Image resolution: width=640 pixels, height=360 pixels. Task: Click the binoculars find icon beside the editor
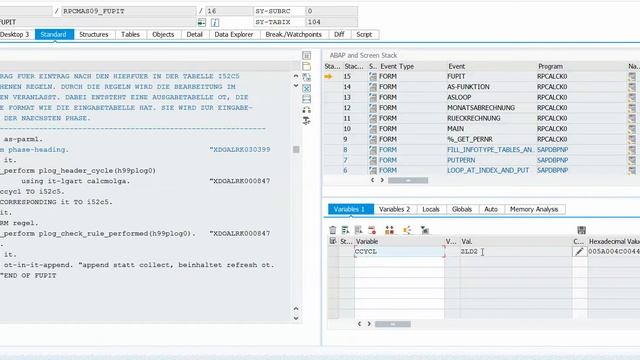[307, 110]
